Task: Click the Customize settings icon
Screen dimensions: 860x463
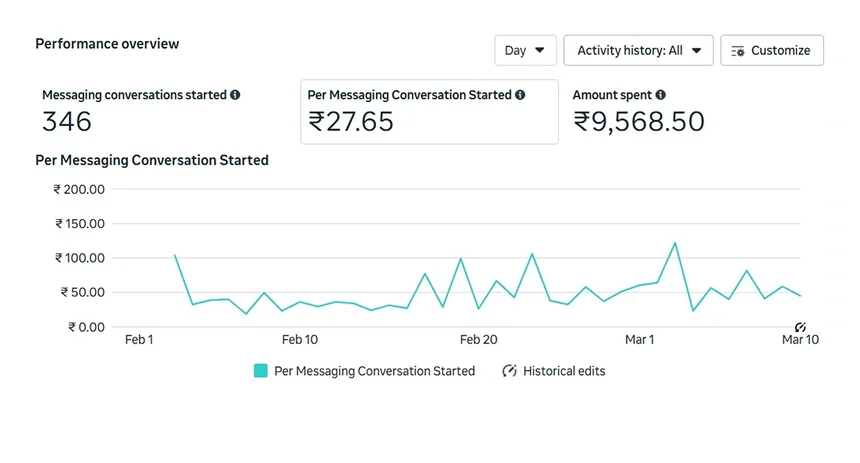Action: 738,51
